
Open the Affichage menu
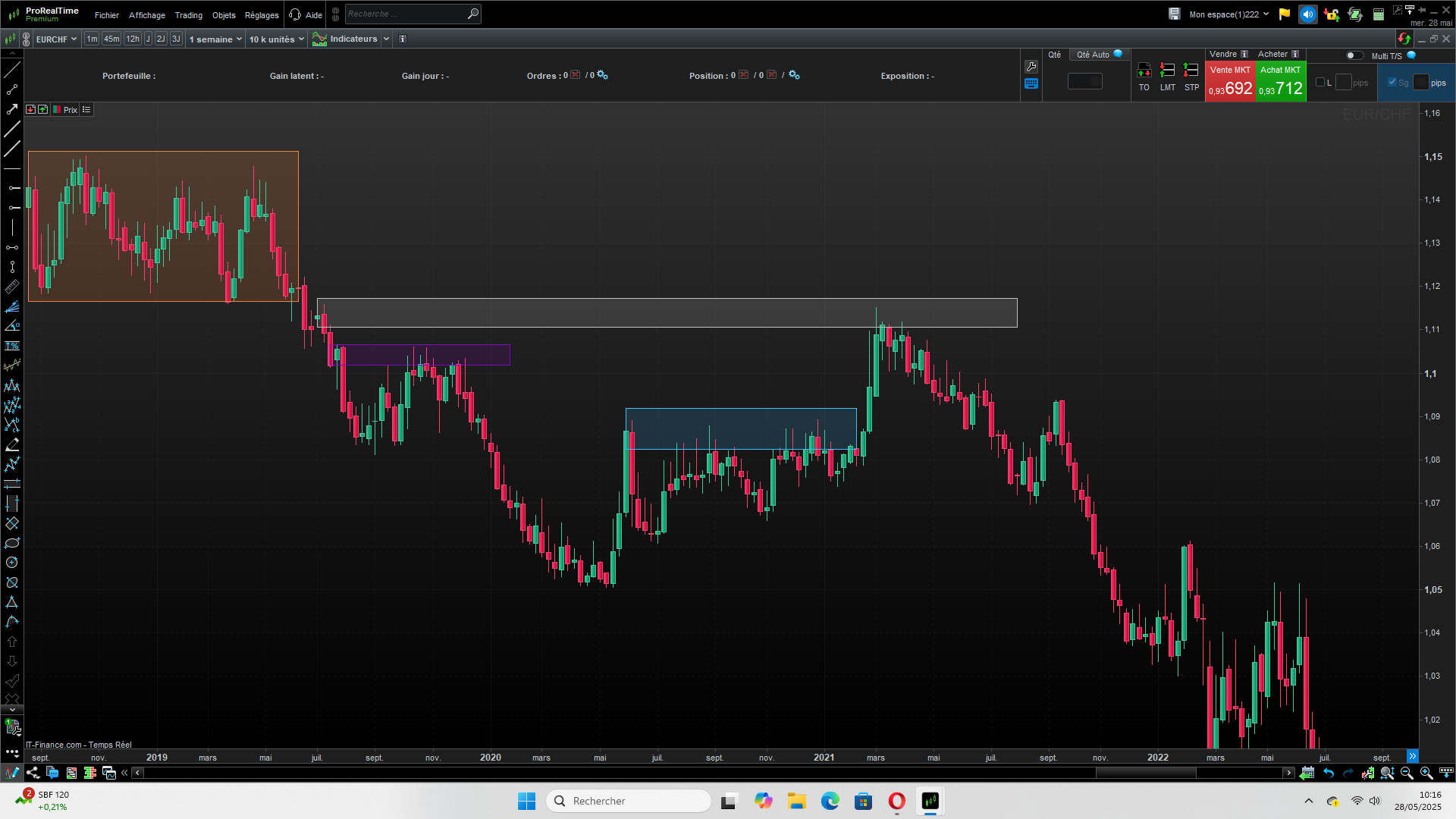tap(147, 15)
